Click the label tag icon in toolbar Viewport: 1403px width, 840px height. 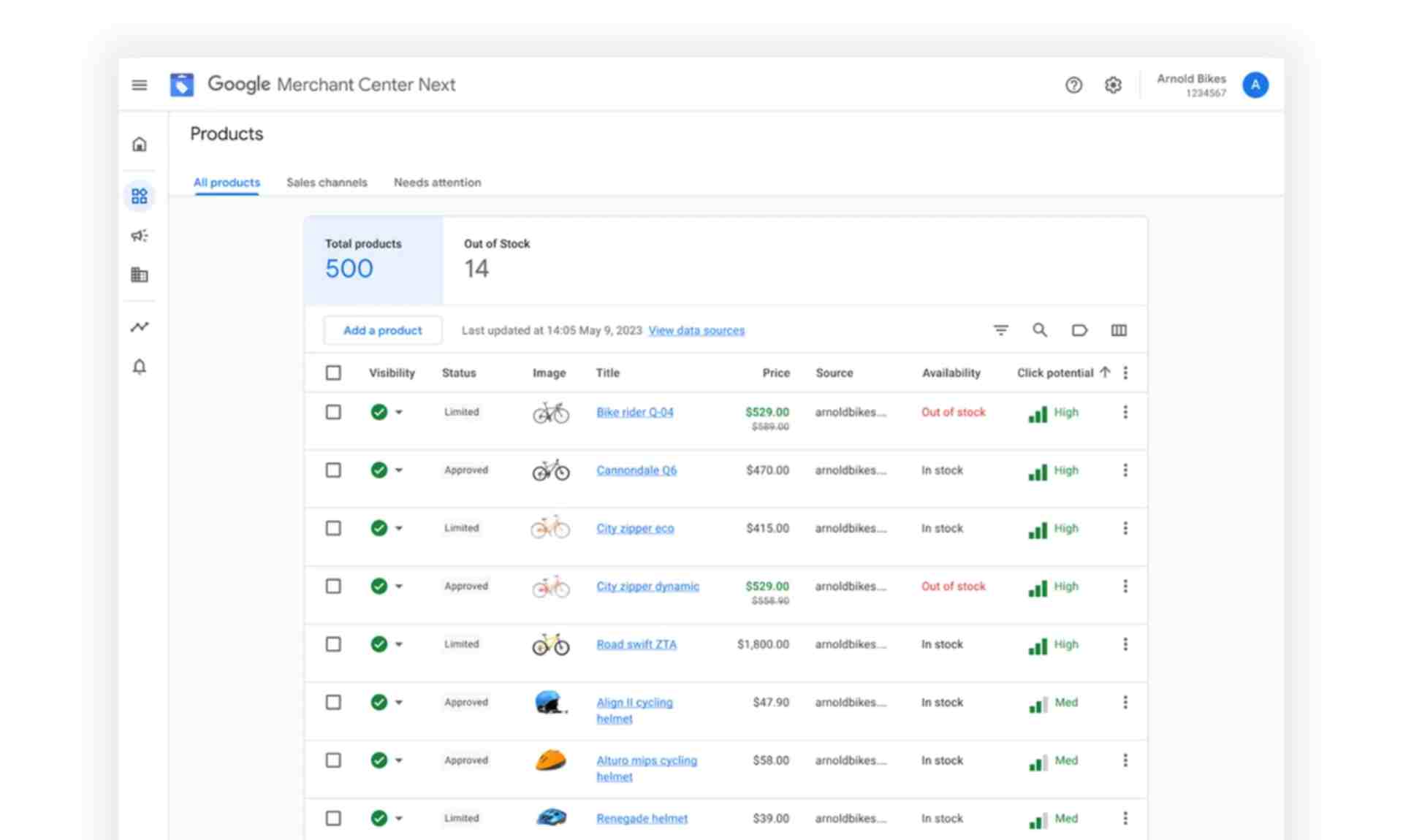1079,330
